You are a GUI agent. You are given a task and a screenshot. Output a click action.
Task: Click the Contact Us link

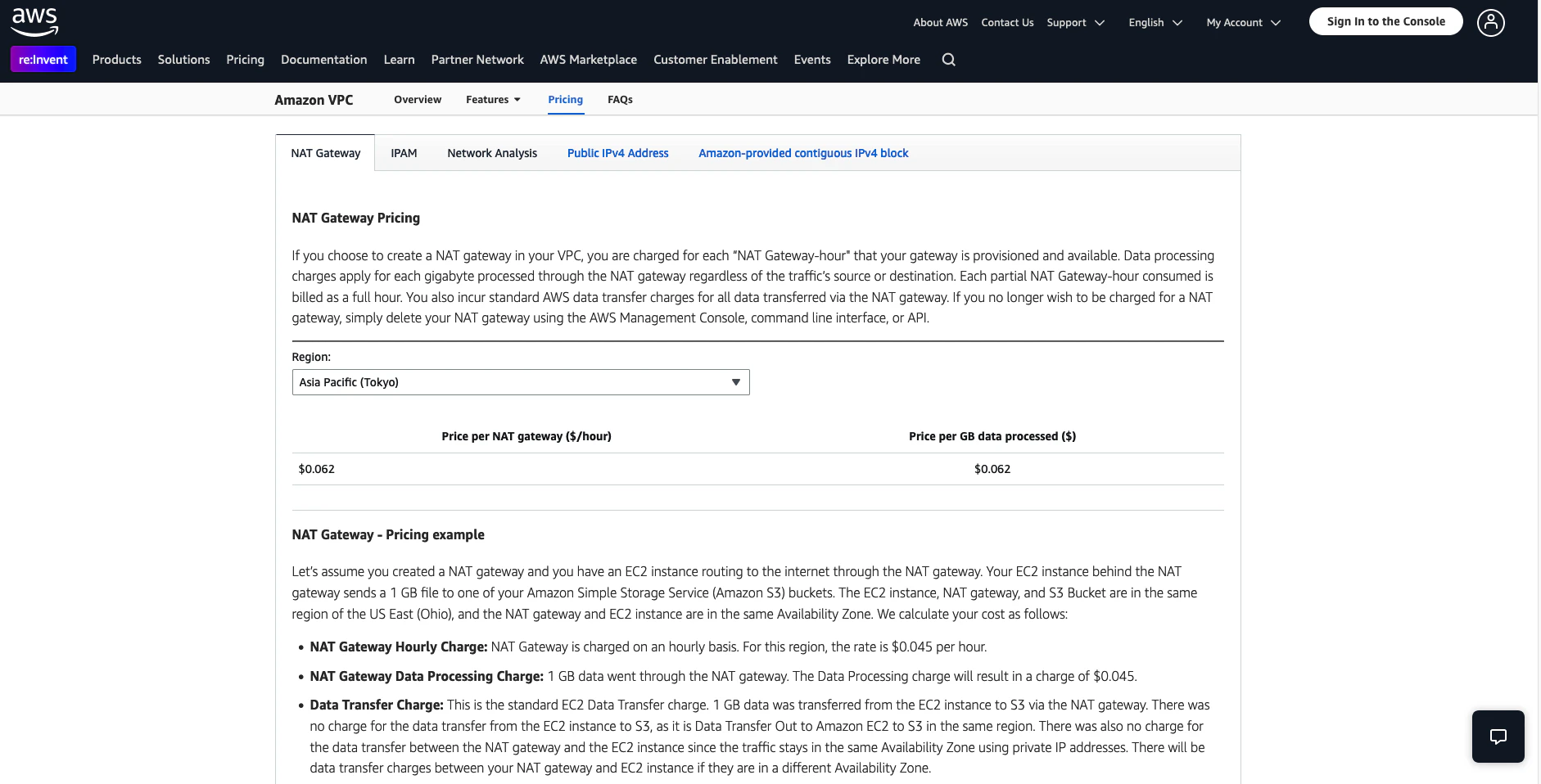[x=1007, y=23]
